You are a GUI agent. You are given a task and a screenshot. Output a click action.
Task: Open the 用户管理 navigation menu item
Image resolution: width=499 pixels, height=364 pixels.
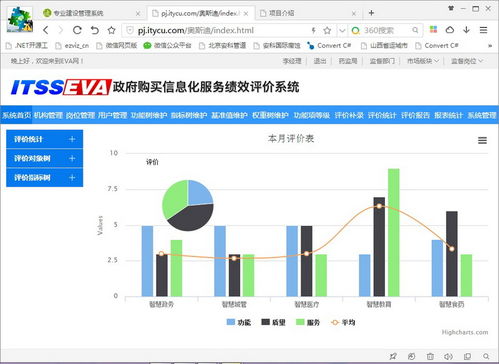113,115
